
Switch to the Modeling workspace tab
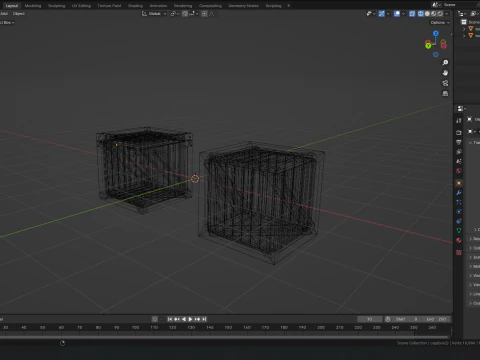pyautogui.click(x=33, y=6)
